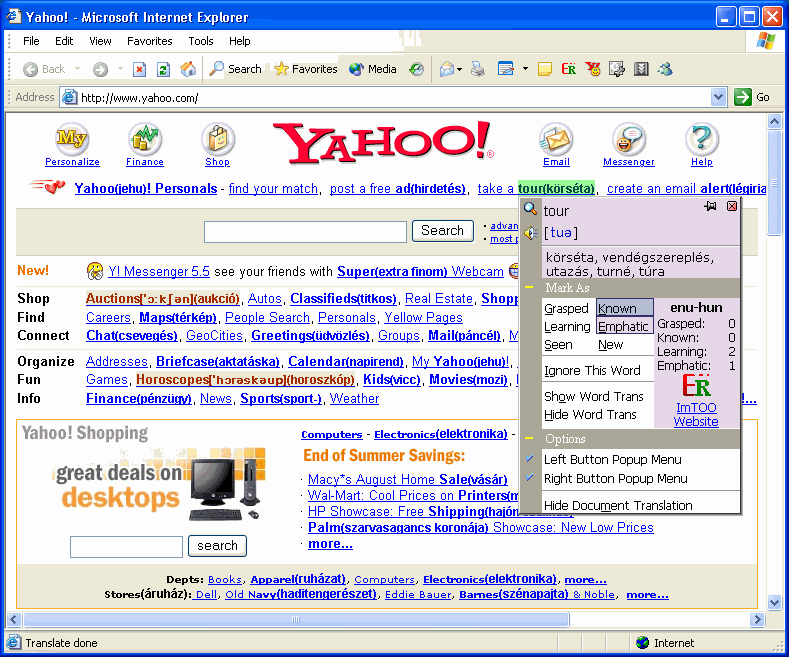This screenshot has width=789, height=657.
Task: Mark the word as Seen
Action: 559,345
